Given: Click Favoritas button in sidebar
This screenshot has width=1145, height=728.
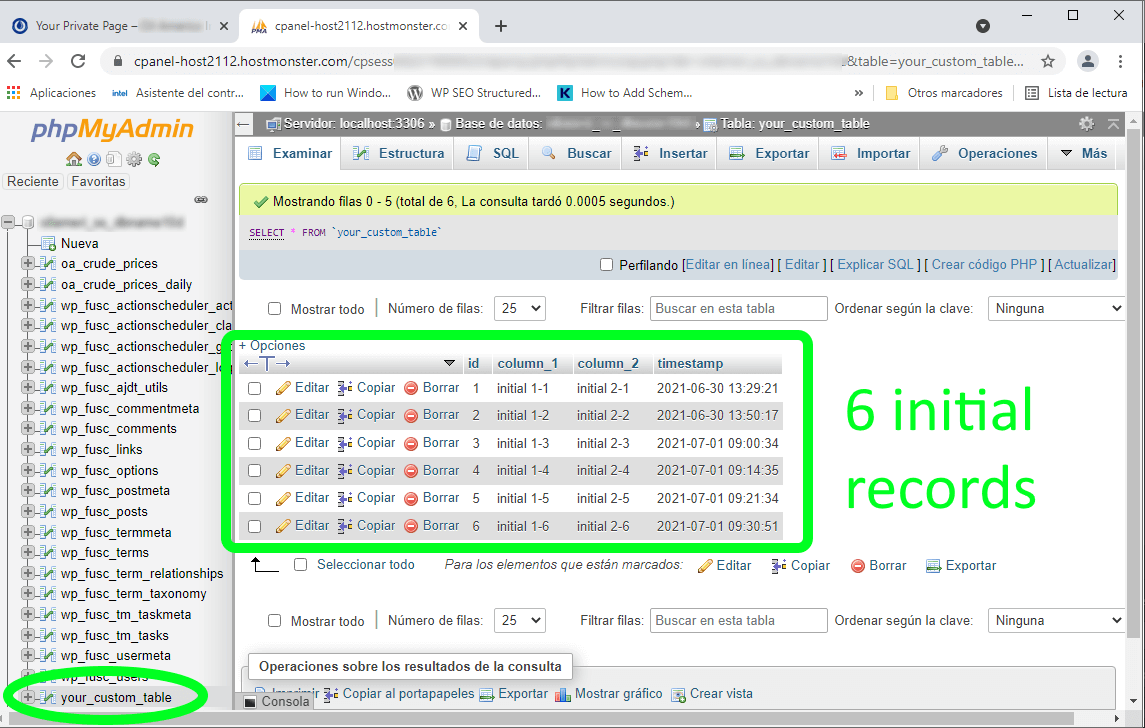Looking at the screenshot, I should (x=99, y=182).
